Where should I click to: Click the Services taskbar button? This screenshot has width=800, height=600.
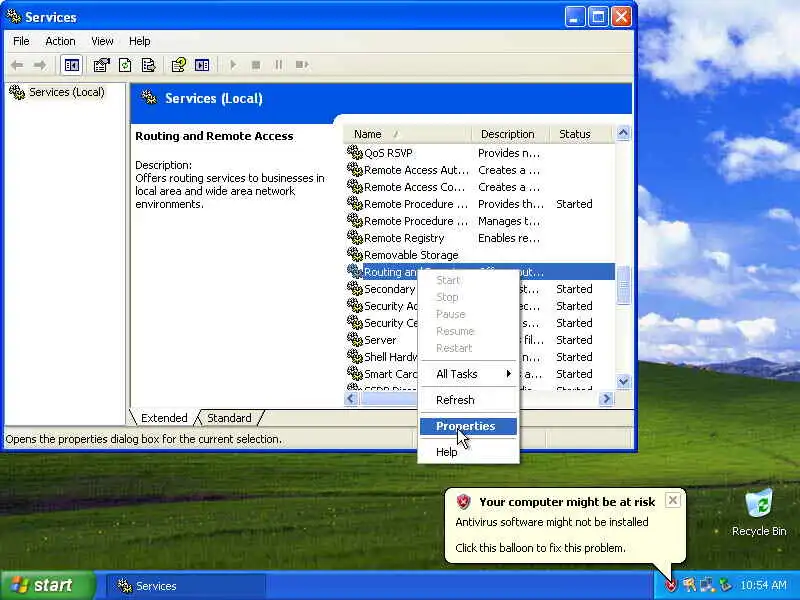click(x=186, y=586)
